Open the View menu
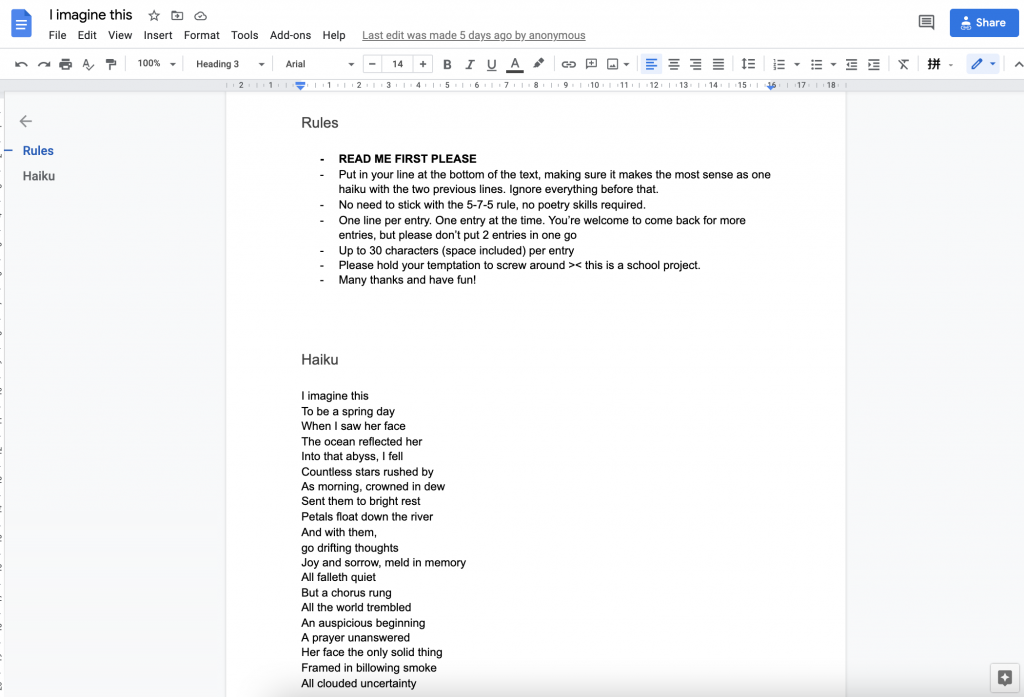 pyautogui.click(x=120, y=35)
